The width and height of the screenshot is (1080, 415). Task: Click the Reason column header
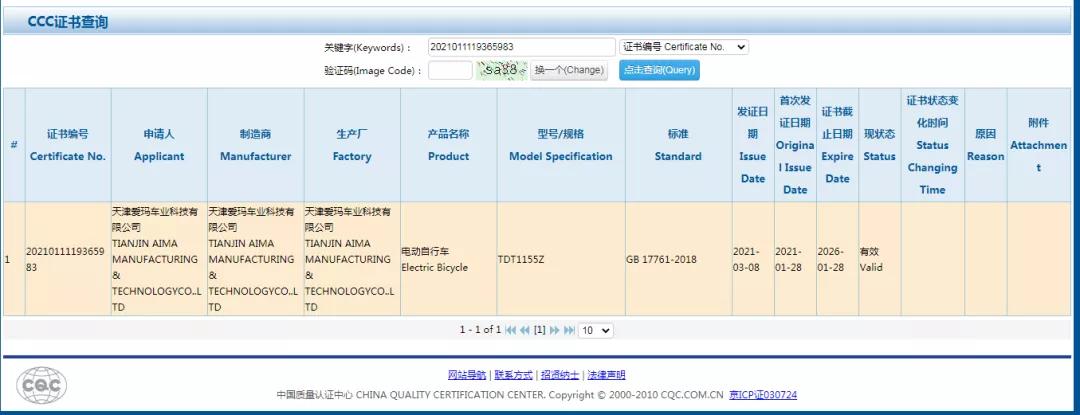986,145
